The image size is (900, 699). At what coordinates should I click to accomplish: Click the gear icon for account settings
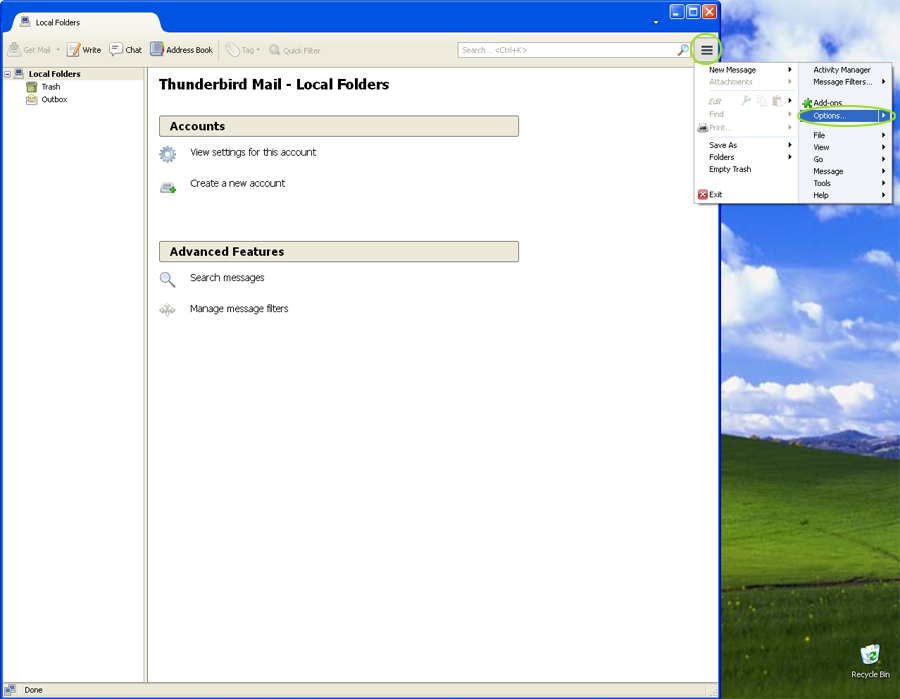click(x=168, y=154)
